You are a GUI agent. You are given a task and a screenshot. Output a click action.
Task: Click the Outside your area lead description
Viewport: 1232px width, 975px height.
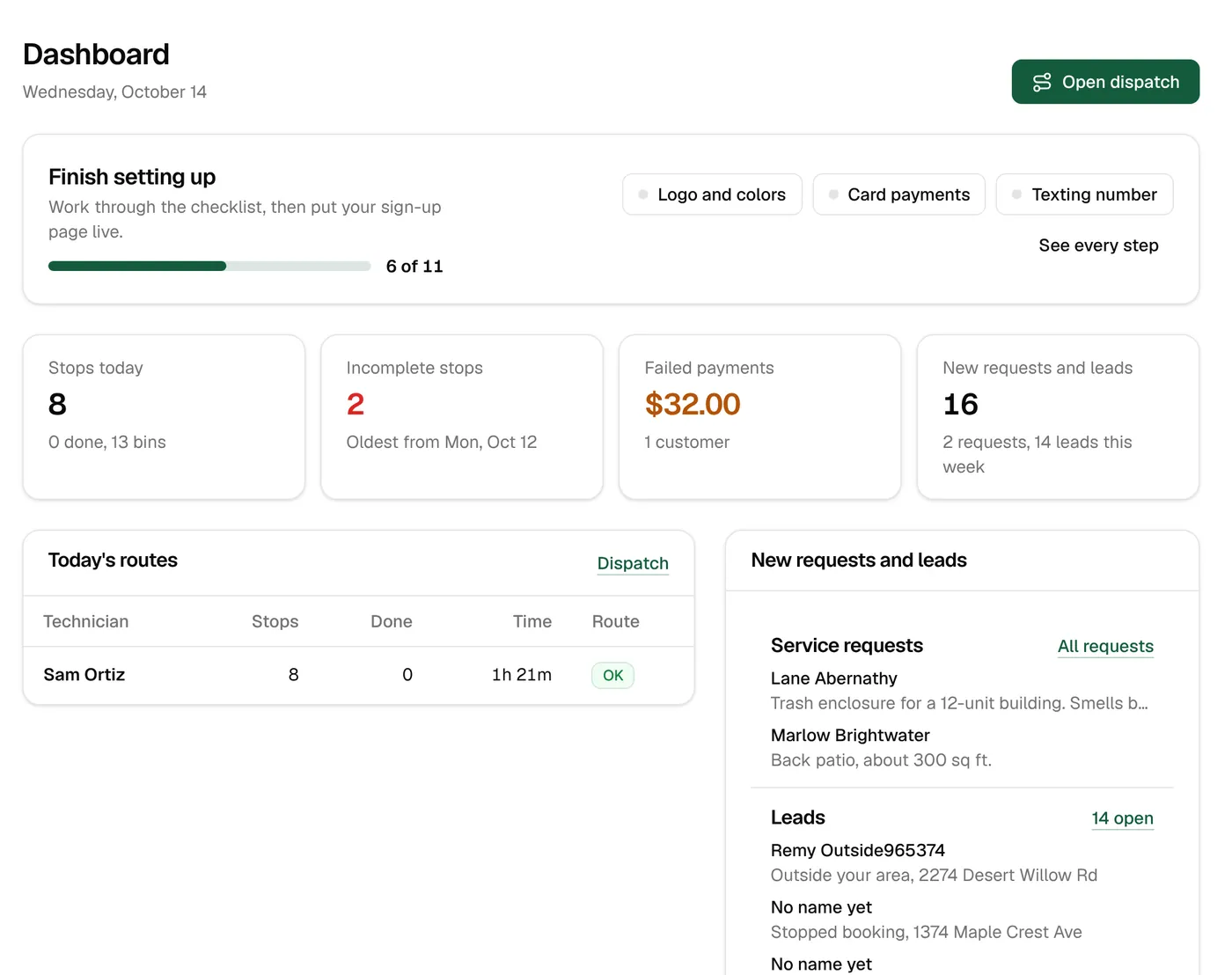[x=934, y=876]
